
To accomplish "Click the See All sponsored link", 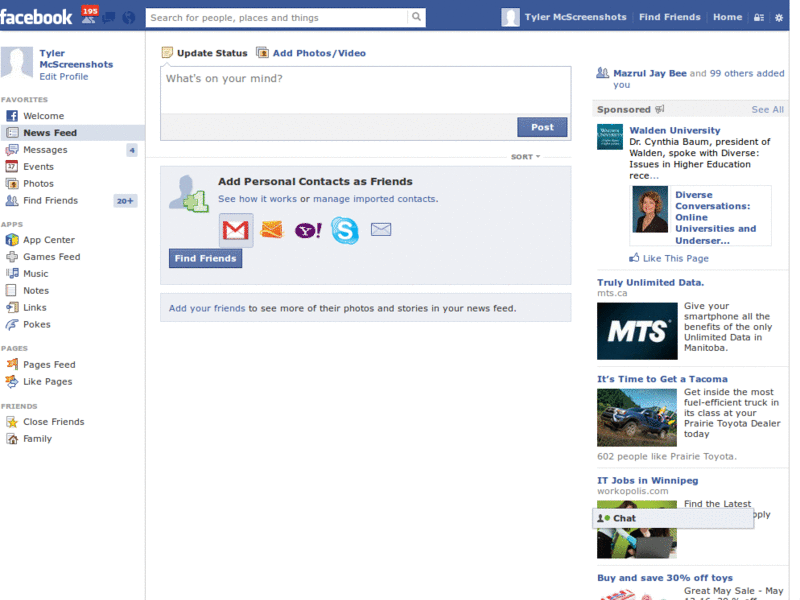I will click(767, 109).
